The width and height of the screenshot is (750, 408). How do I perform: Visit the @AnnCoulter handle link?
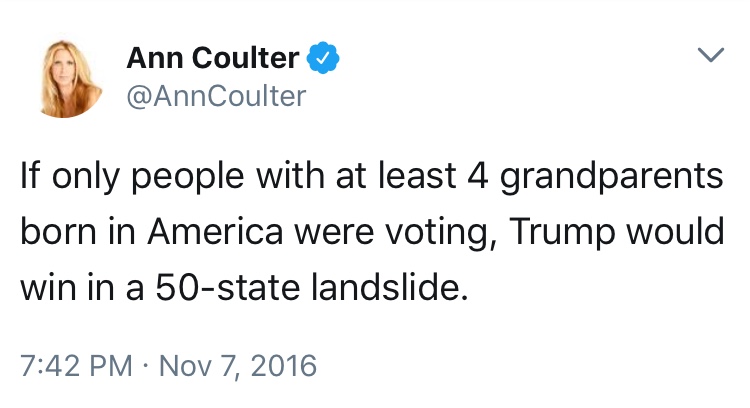point(216,96)
